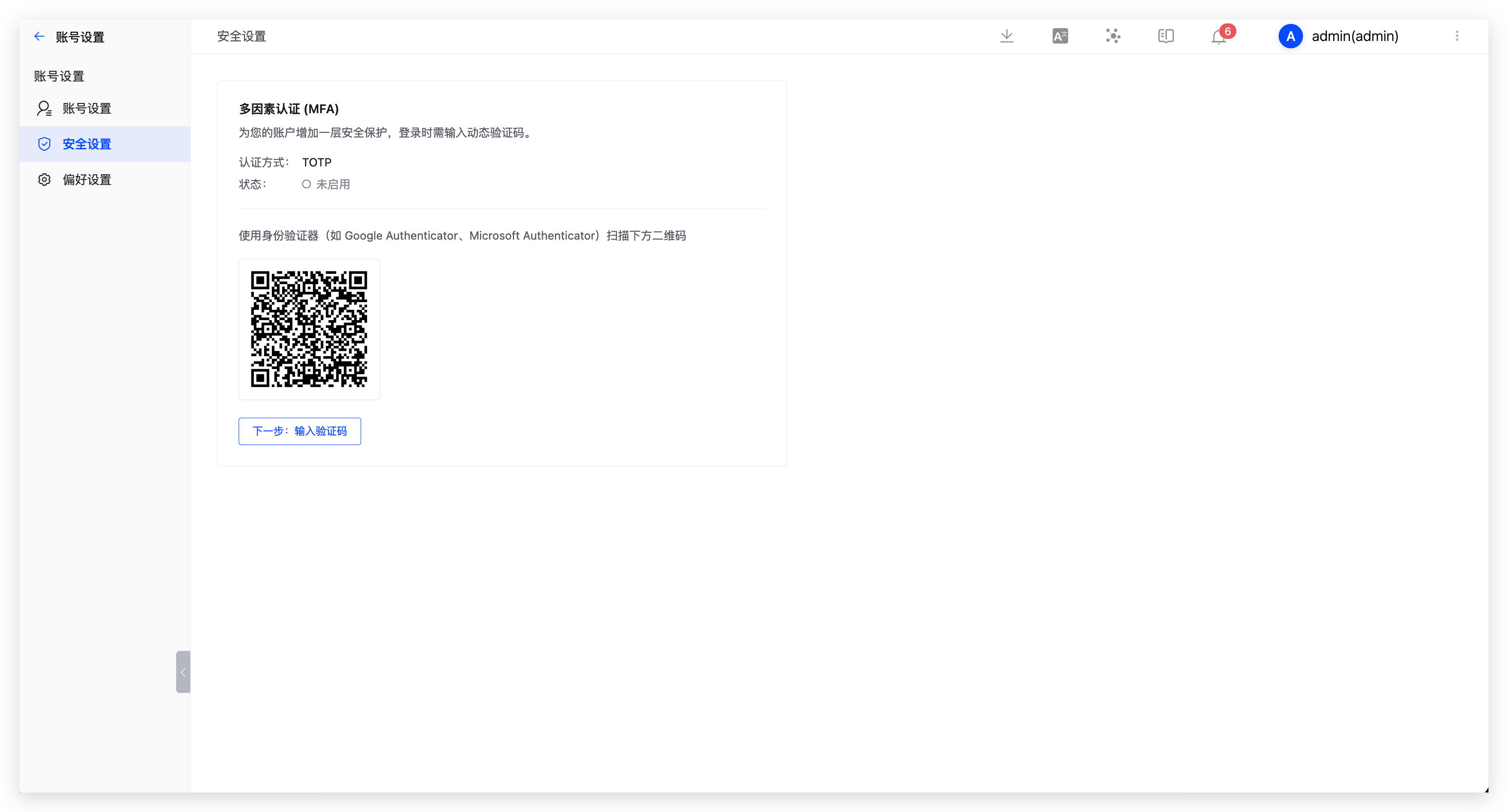
Task: Click the 认证方式 label
Action: [x=264, y=162]
